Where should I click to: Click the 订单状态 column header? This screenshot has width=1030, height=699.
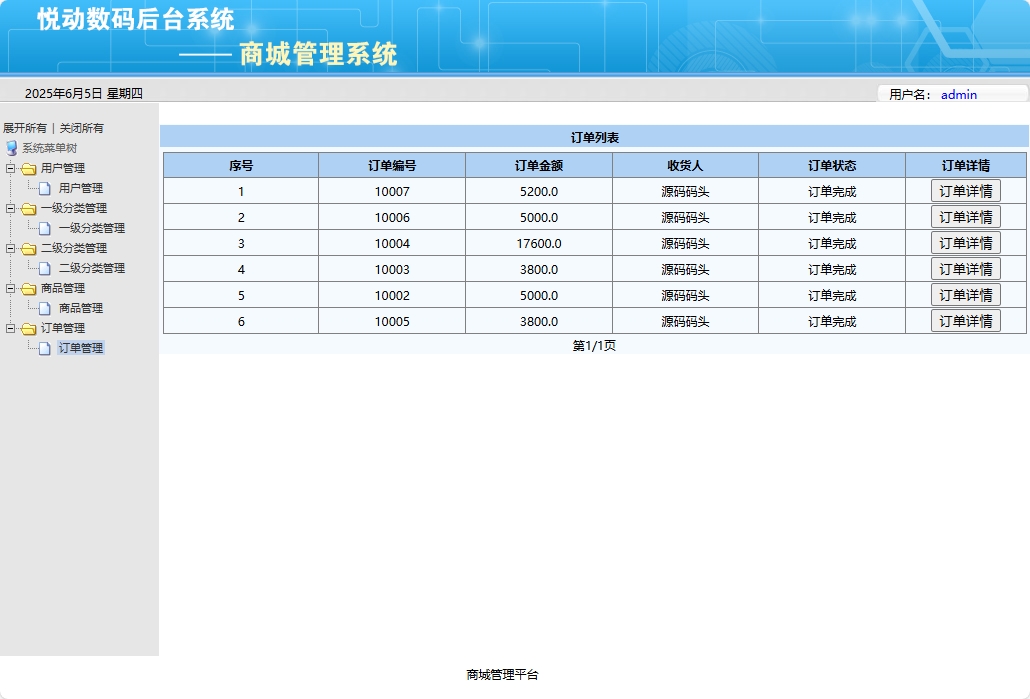tap(832, 166)
